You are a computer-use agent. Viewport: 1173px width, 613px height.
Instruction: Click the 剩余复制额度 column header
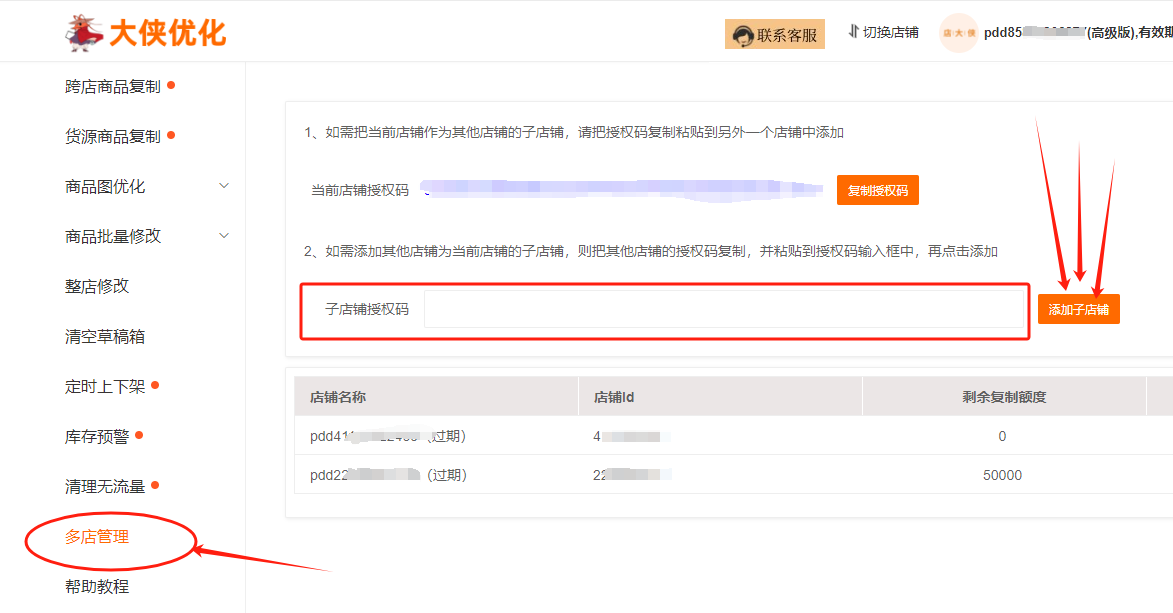(x=1004, y=397)
